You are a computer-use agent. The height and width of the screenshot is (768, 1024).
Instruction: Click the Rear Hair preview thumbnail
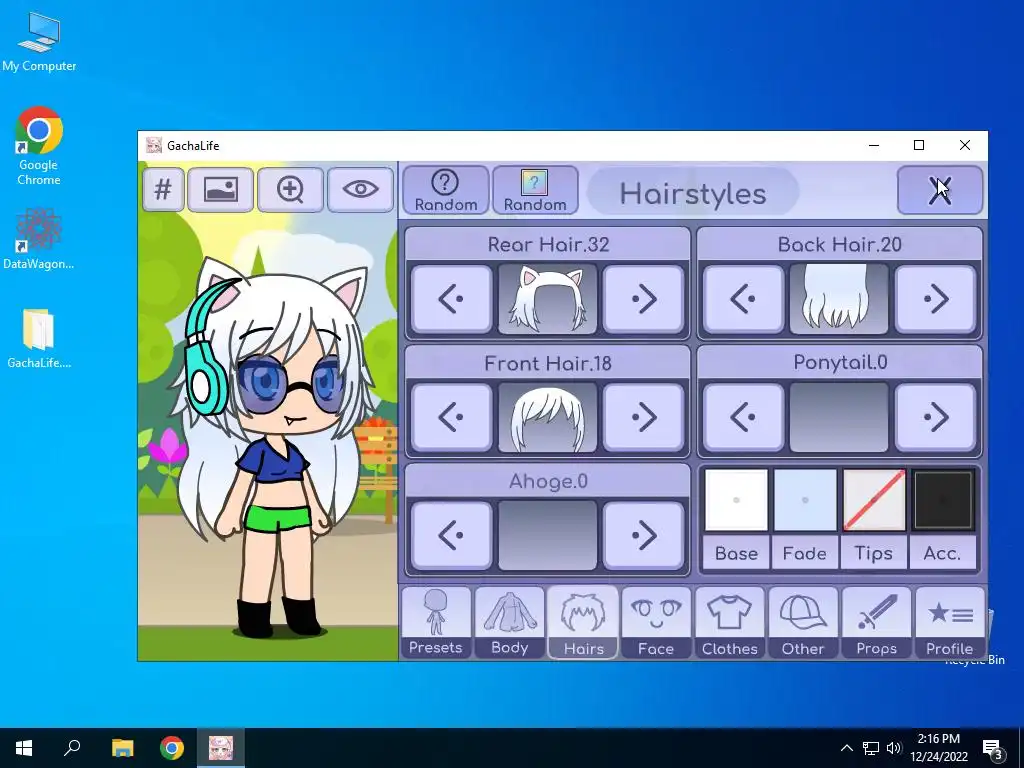point(547,299)
